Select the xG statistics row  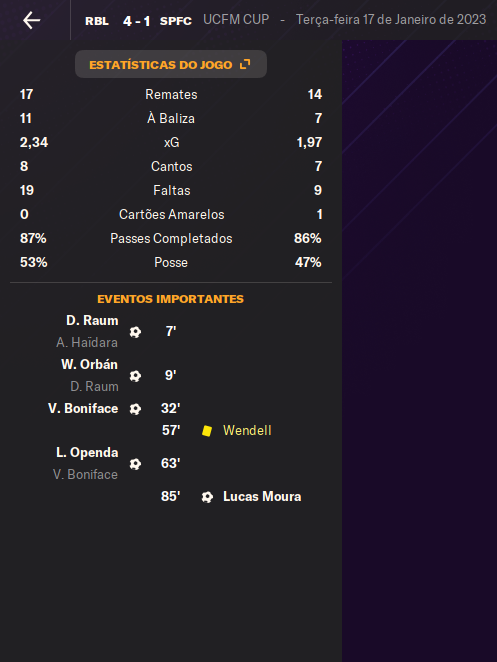171,142
